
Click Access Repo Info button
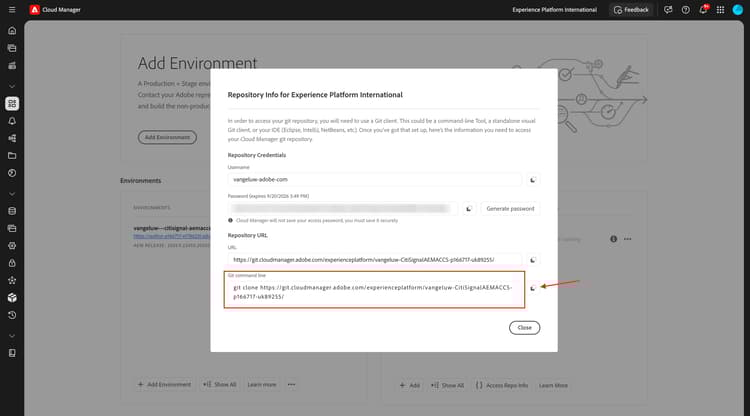[502, 385]
